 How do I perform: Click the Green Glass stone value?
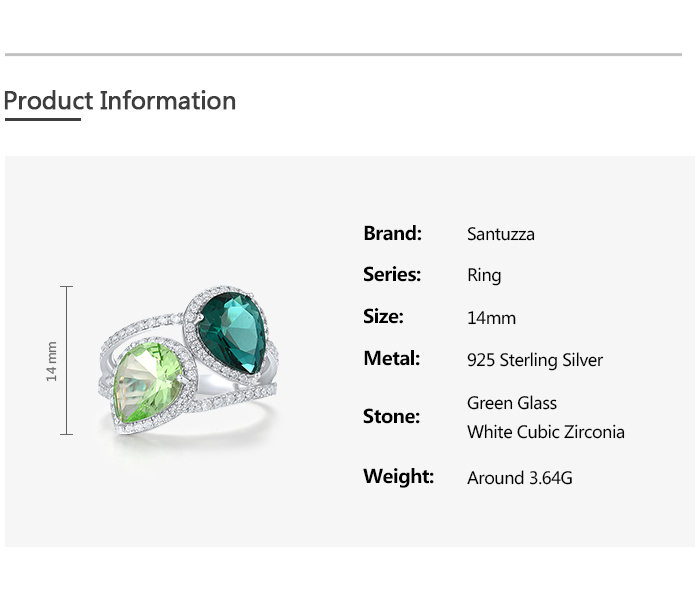[512, 403]
